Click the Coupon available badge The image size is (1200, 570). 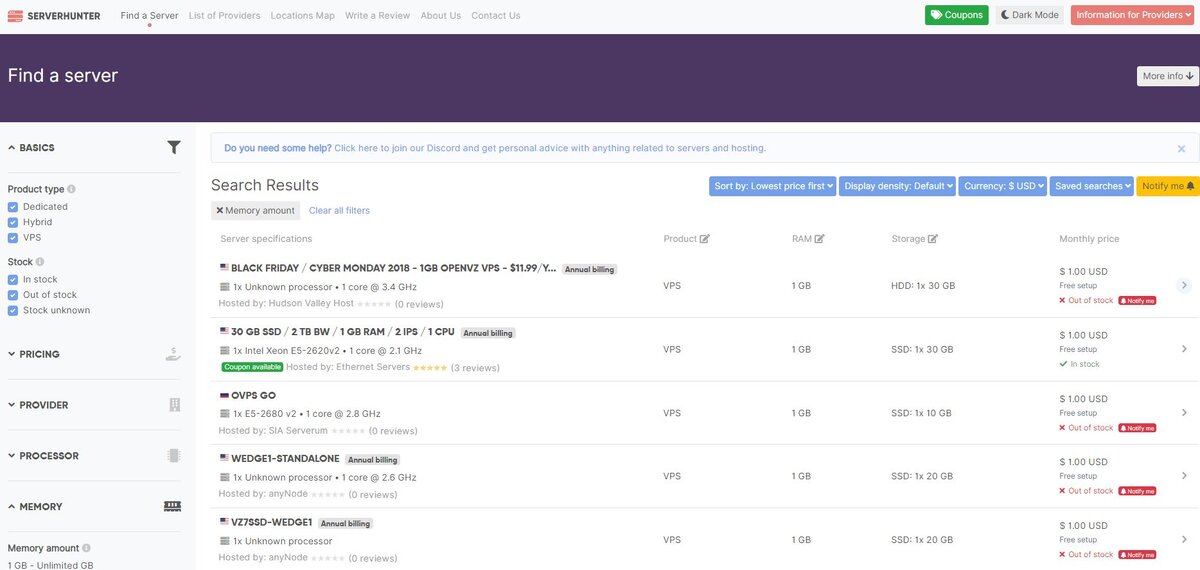tap(252, 367)
